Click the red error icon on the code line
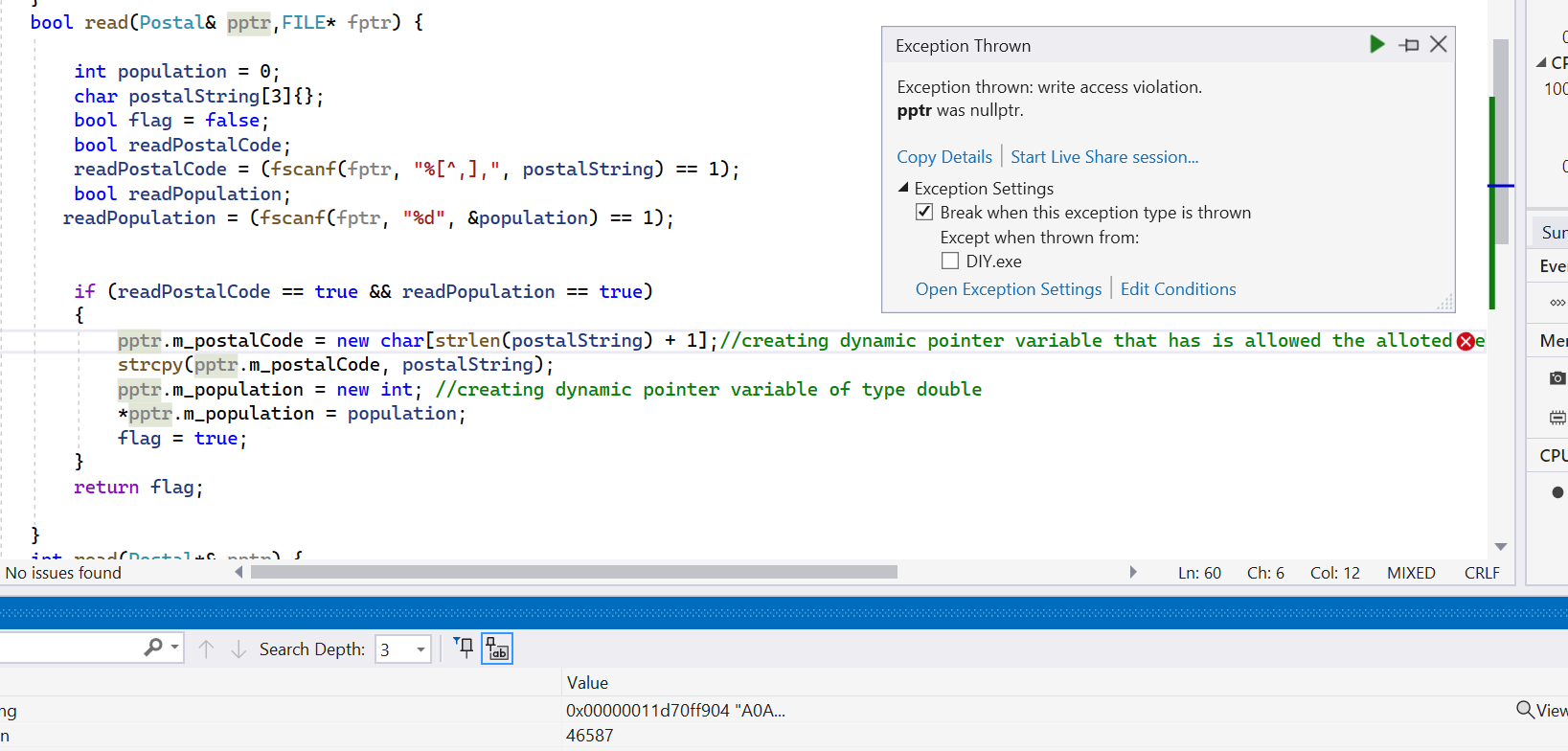Viewport: 1568px width, 751px height. pyautogui.click(x=1466, y=341)
